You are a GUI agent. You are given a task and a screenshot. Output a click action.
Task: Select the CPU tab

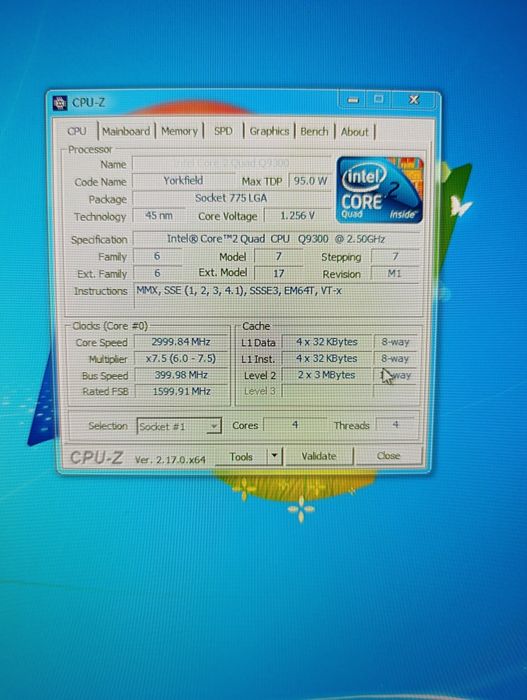point(76,131)
